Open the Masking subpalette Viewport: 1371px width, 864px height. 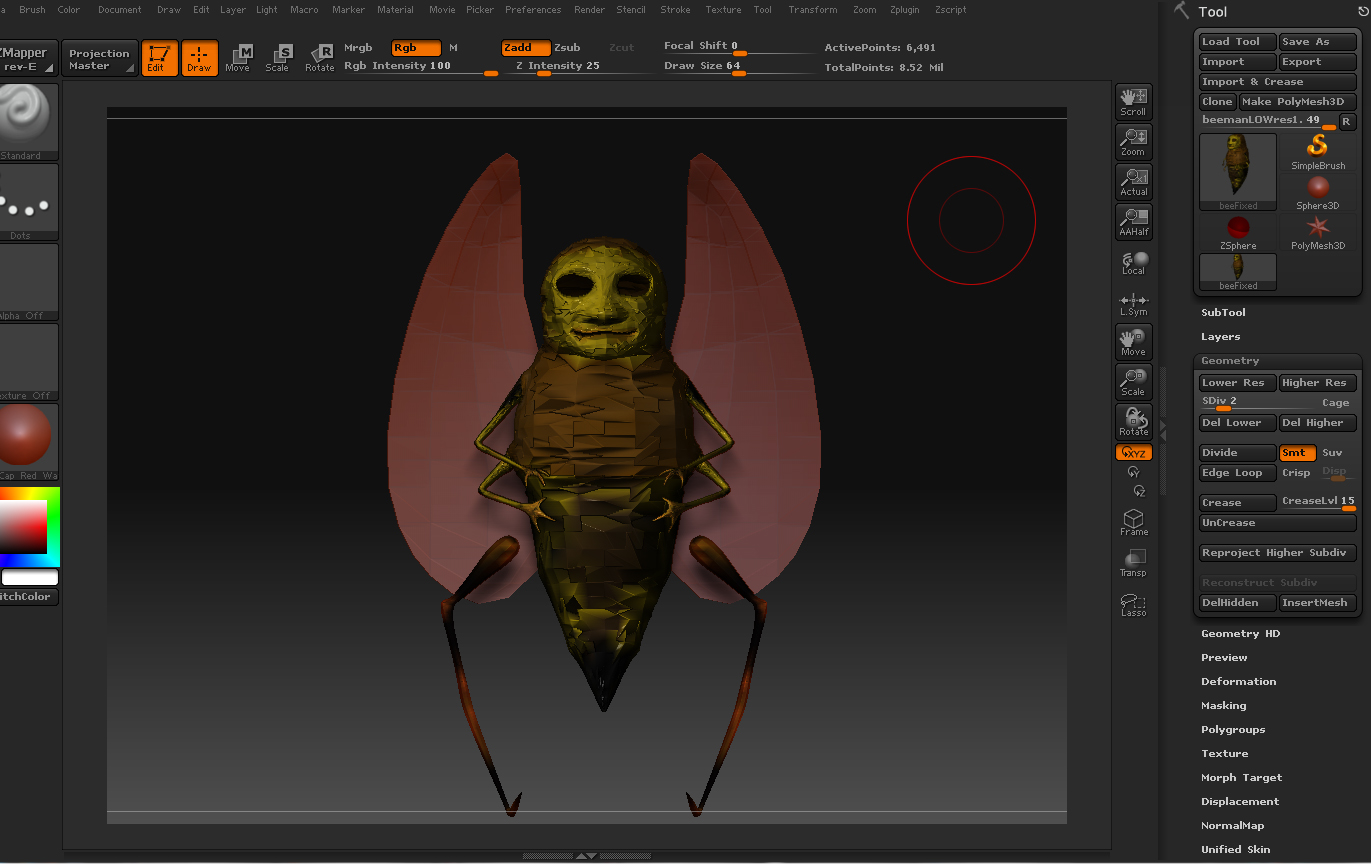tap(1223, 706)
